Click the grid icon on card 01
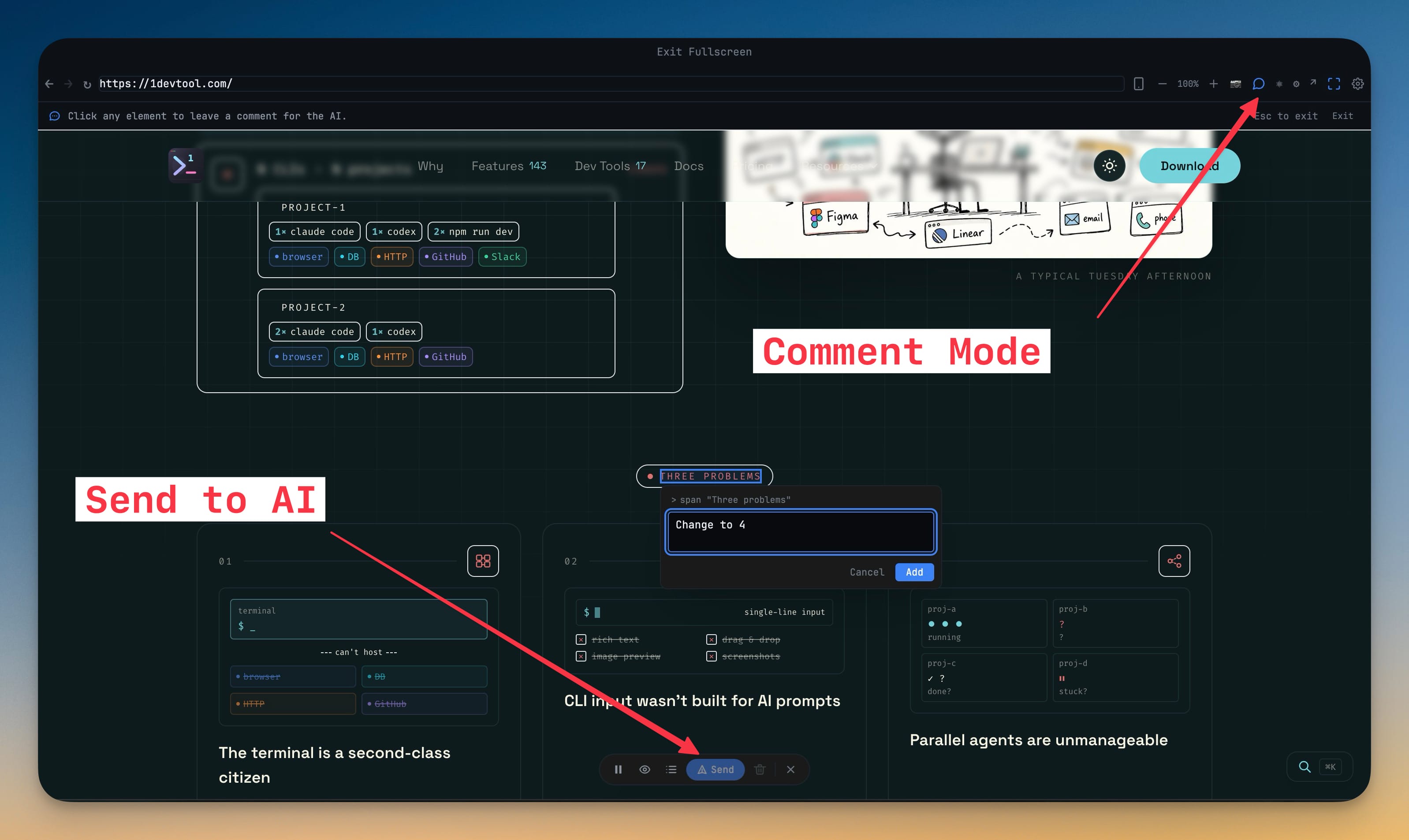Screen dimensions: 1409x840 tap(483, 561)
